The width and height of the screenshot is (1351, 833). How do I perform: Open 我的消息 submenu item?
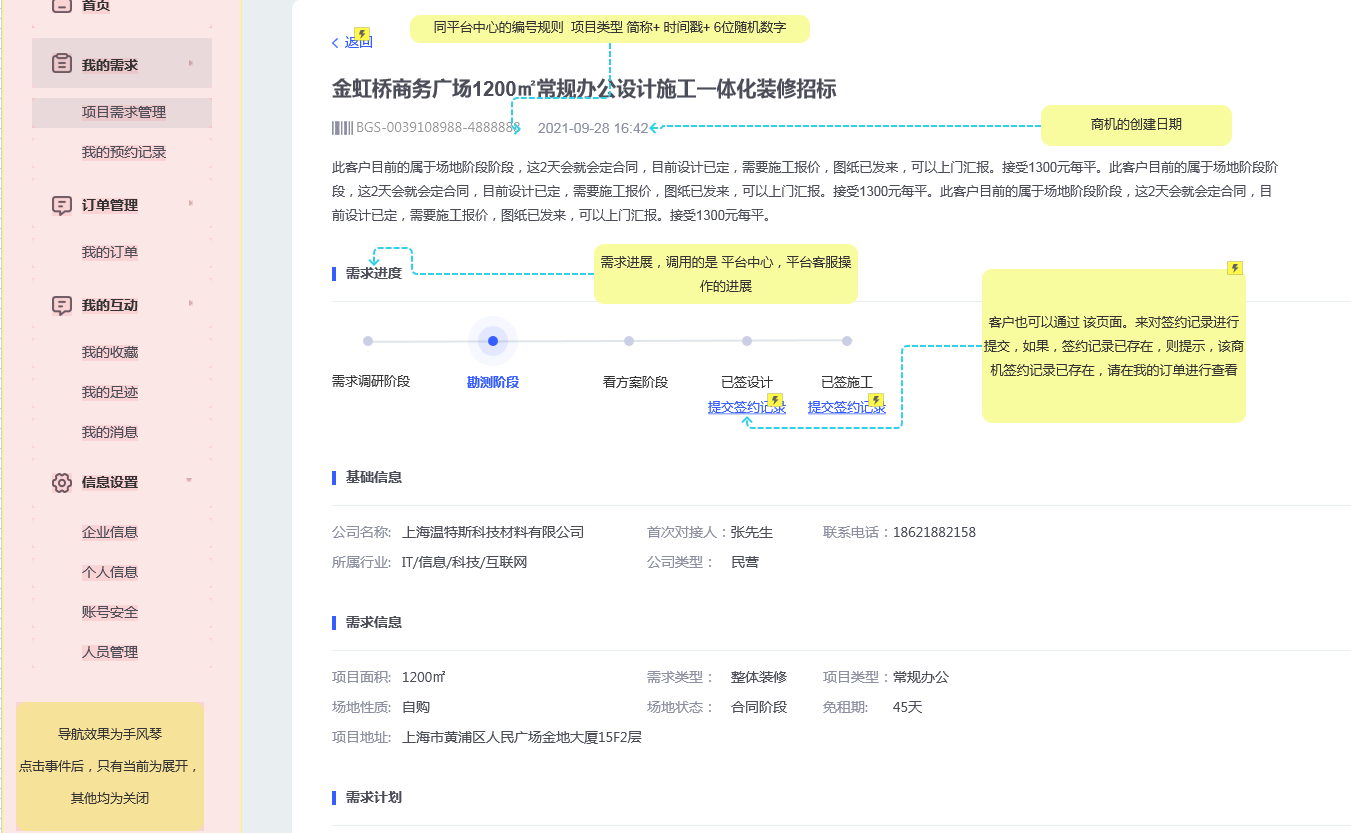(110, 432)
